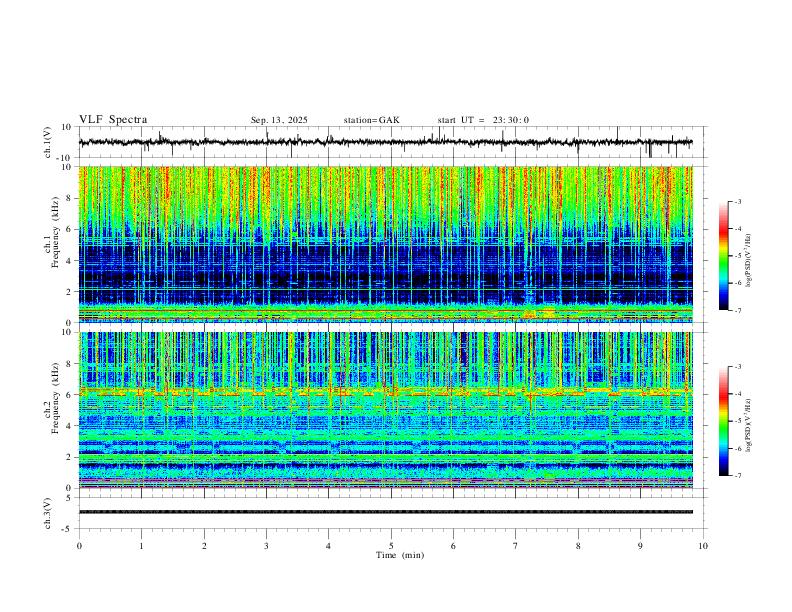Click the "8" kHz tick of ch.1 spectrogram
Screen dimensions: 792x612
69,198
